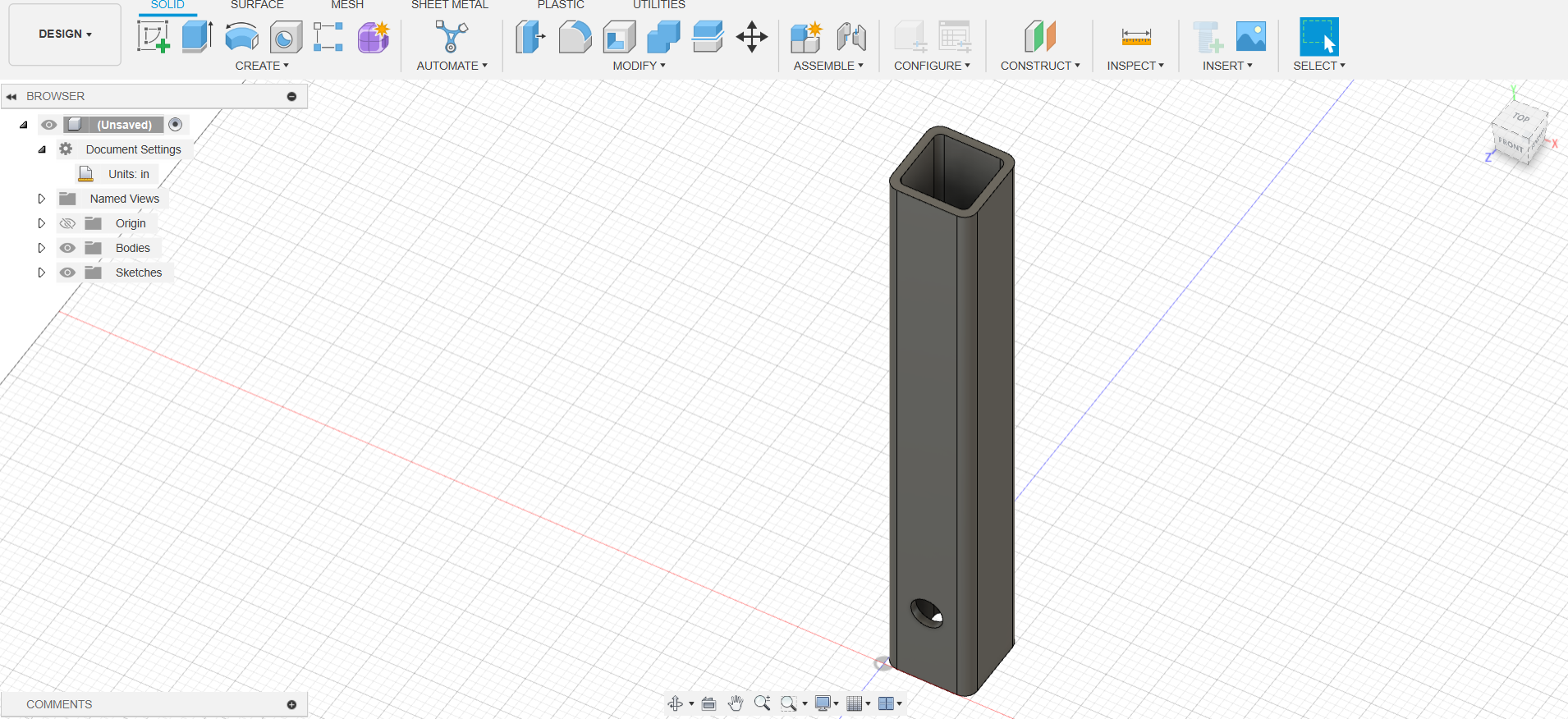The image size is (1568, 719).
Task: Click the Orbit navigation icon
Action: 676,703
